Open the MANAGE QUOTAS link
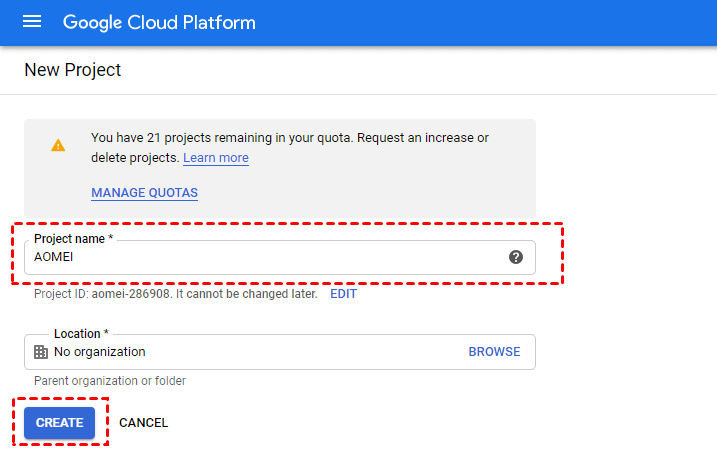 pos(144,193)
